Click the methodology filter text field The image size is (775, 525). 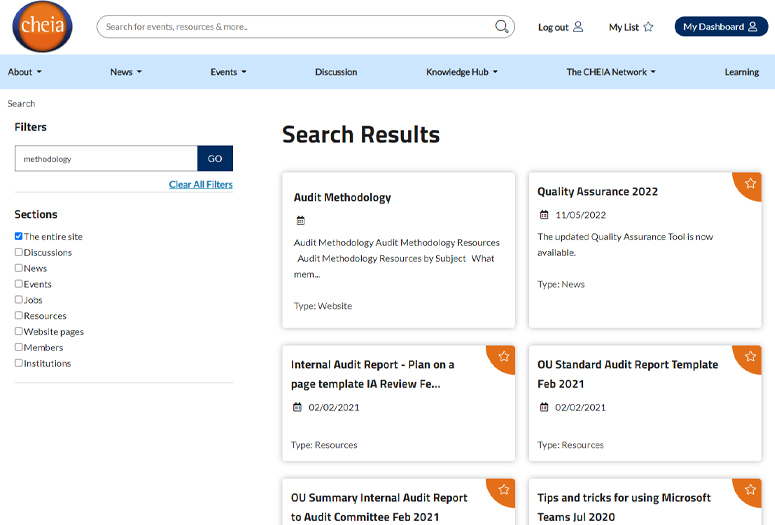tap(106, 159)
